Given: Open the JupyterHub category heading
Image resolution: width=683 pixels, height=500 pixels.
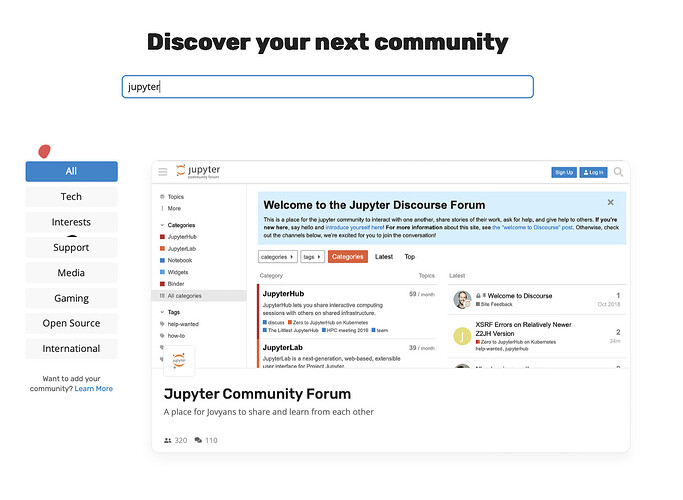Looking at the screenshot, I should (x=284, y=294).
